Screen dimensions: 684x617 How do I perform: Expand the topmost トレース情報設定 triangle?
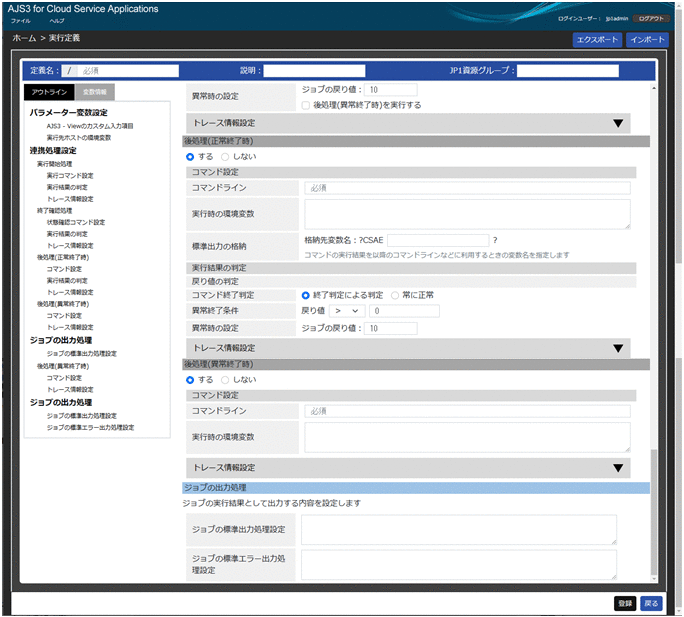pyautogui.click(x=618, y=123)
